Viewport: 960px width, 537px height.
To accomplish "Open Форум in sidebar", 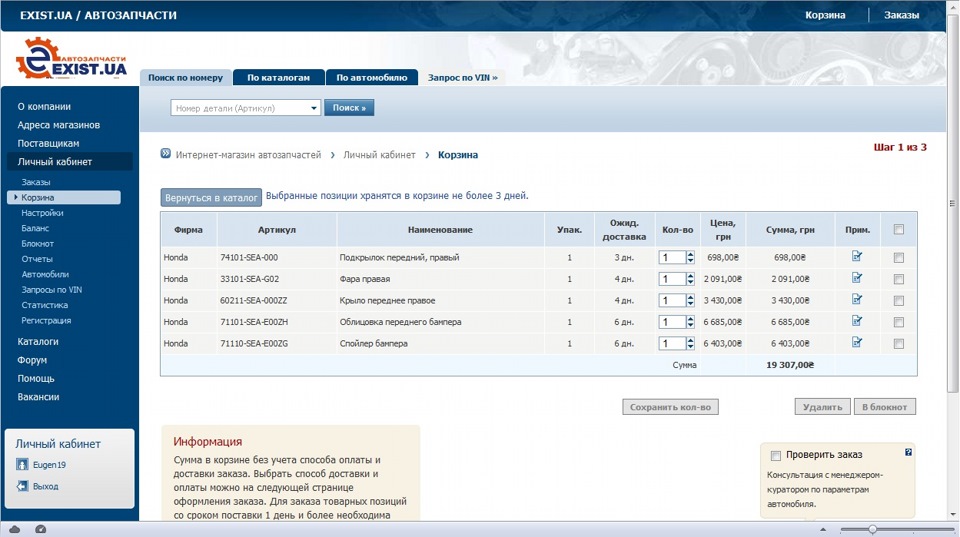I will [32, 360].
